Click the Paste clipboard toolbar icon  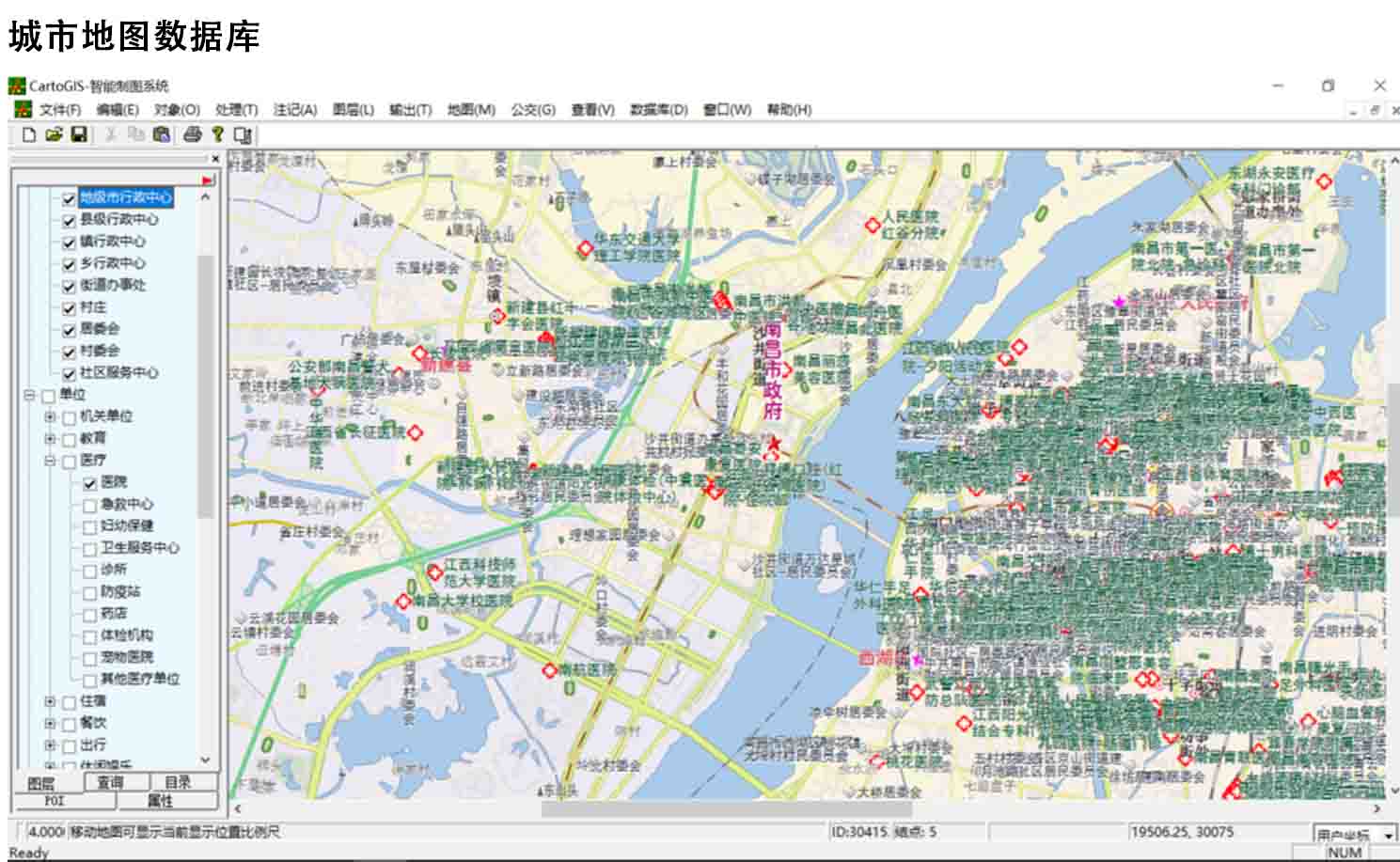(162, 134)
